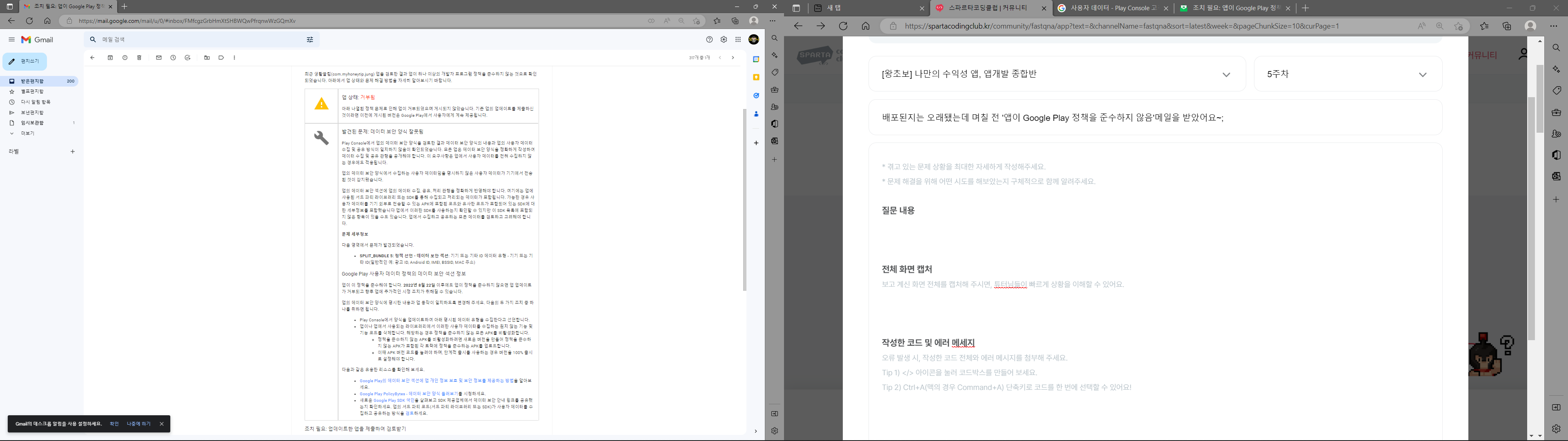The height and width of the screenshot is (441, 1568).
Task: Open the 5주차 week dropdown
Action: point(1347,74)
